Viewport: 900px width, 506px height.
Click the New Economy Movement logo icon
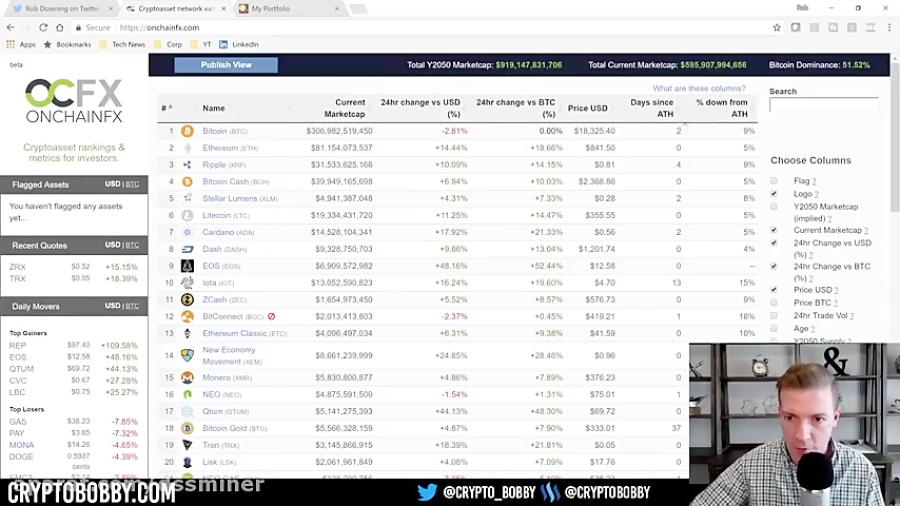click(x=187, y=356)
